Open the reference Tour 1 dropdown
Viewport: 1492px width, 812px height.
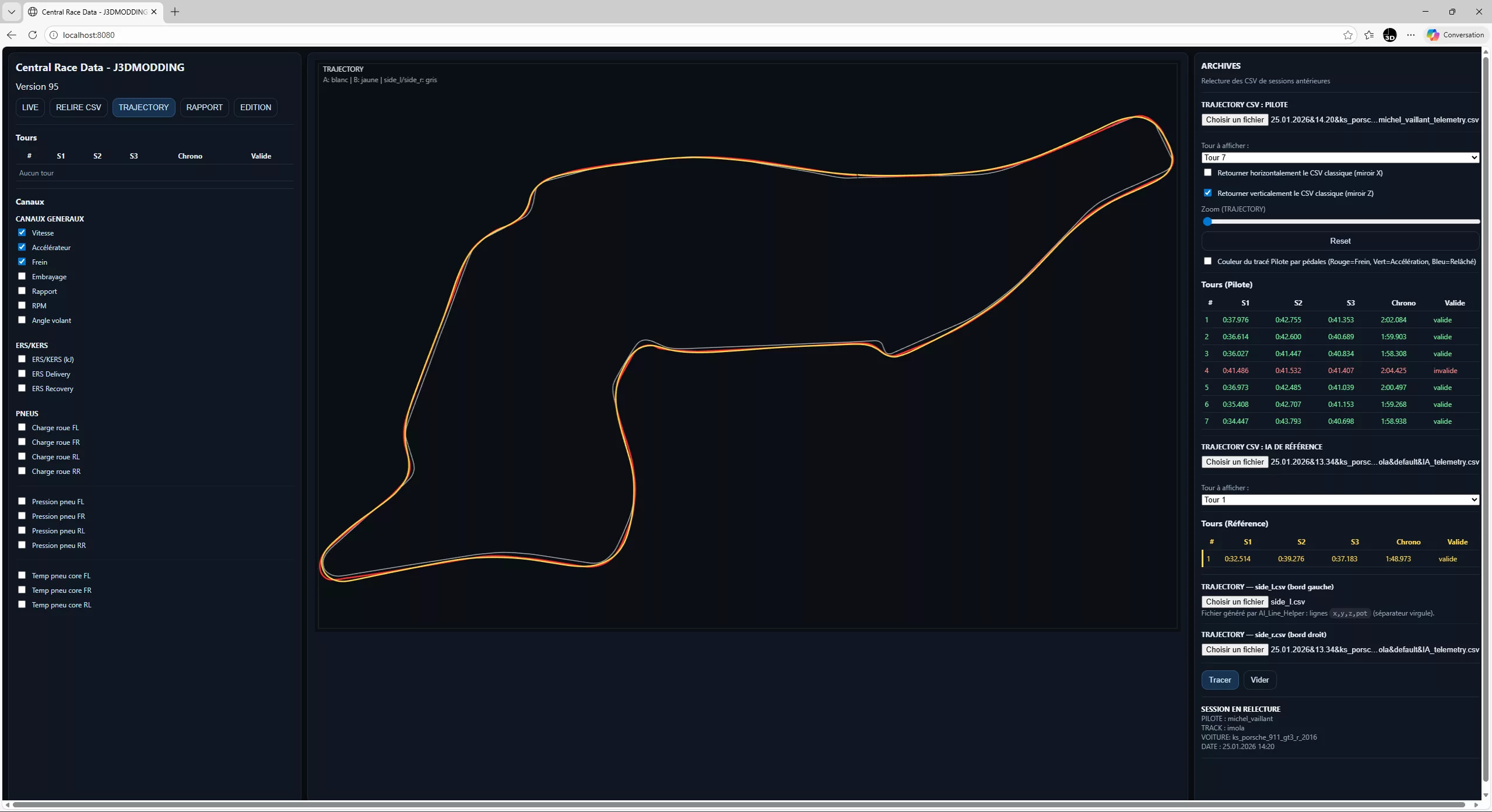click(x=1340, y=500)
